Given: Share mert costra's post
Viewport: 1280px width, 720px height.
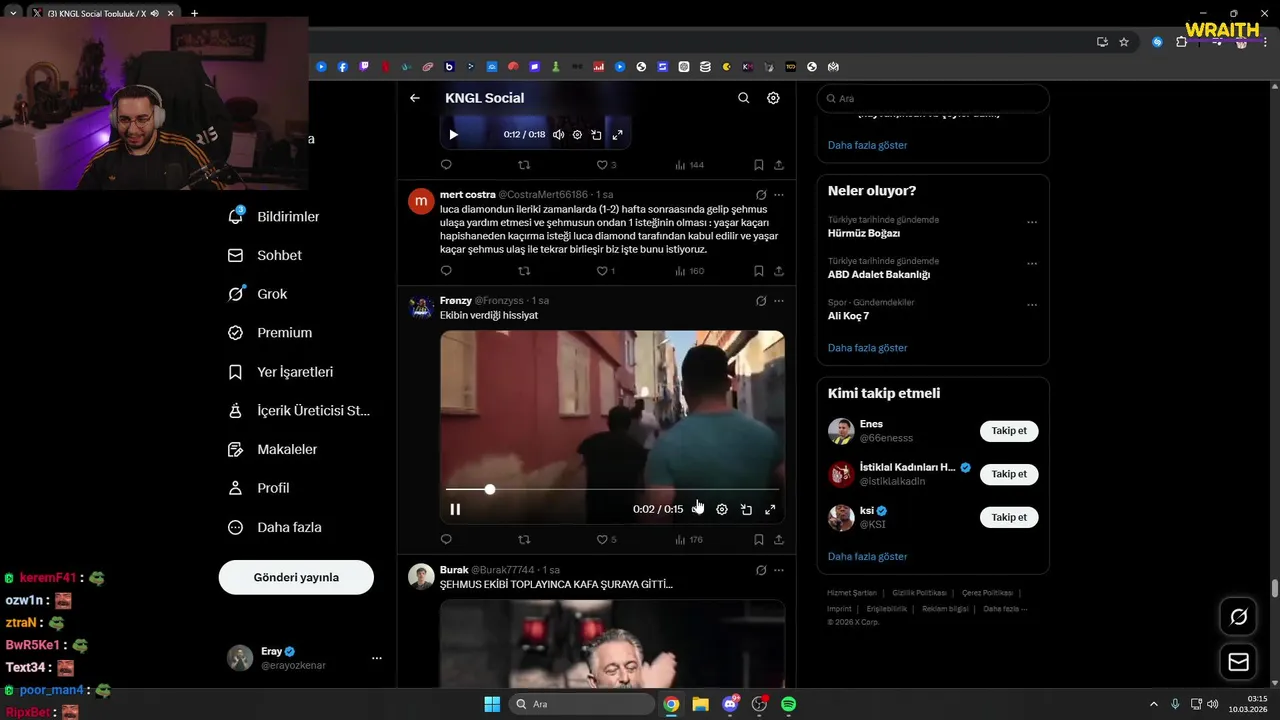Looking at the screenshot, I should click(x=779, y=271).
